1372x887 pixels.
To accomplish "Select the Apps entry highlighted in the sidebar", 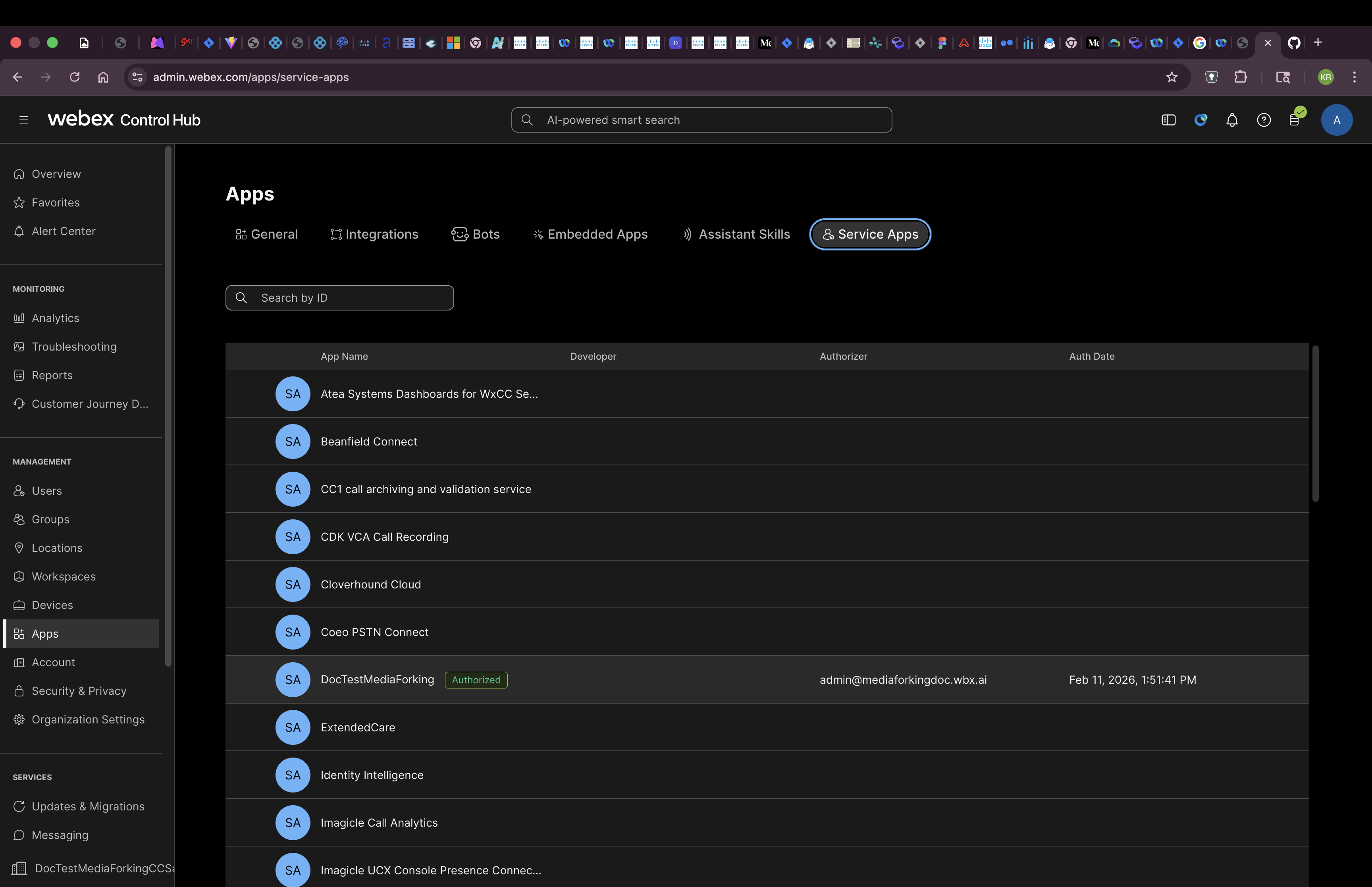I will tap(46, 634).
